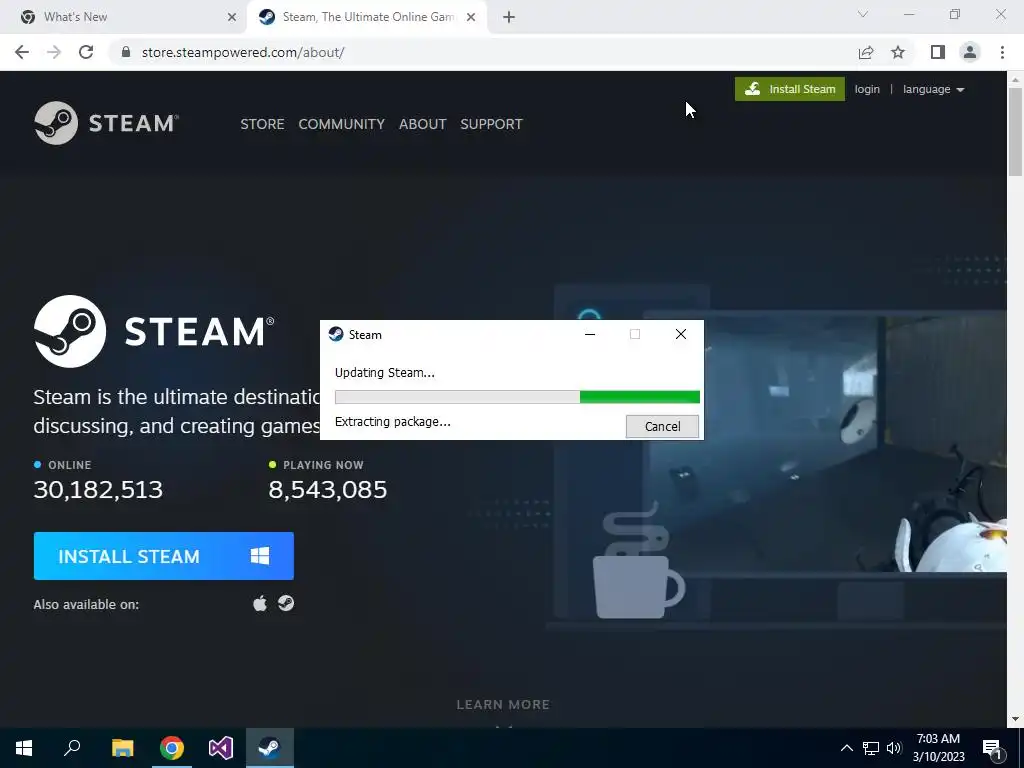Open Chrome tab search chevron
Image resolution: width=1024 pixels, height=768 pixels.
(x=863, y=14)
